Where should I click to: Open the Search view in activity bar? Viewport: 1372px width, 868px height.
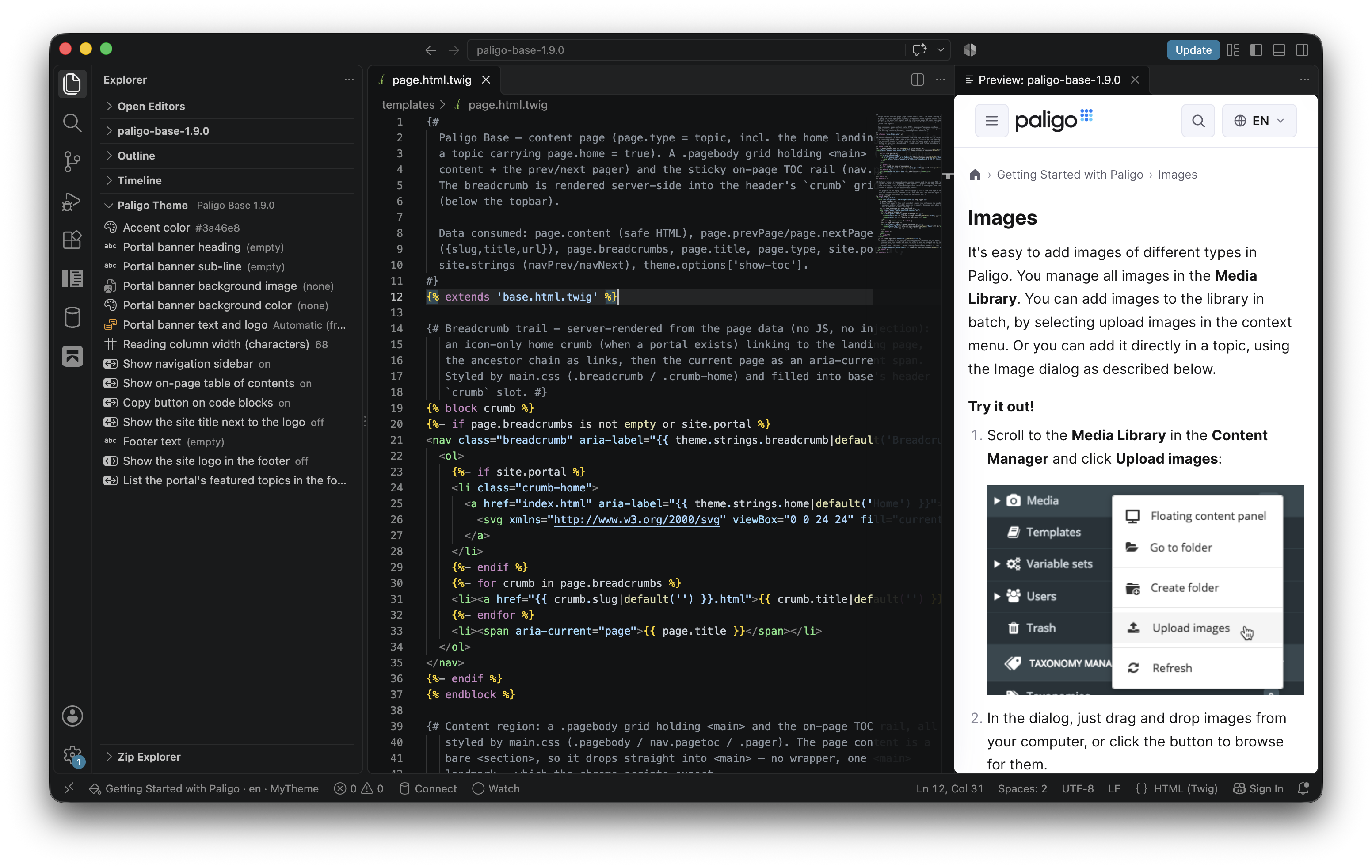[72, 122]
